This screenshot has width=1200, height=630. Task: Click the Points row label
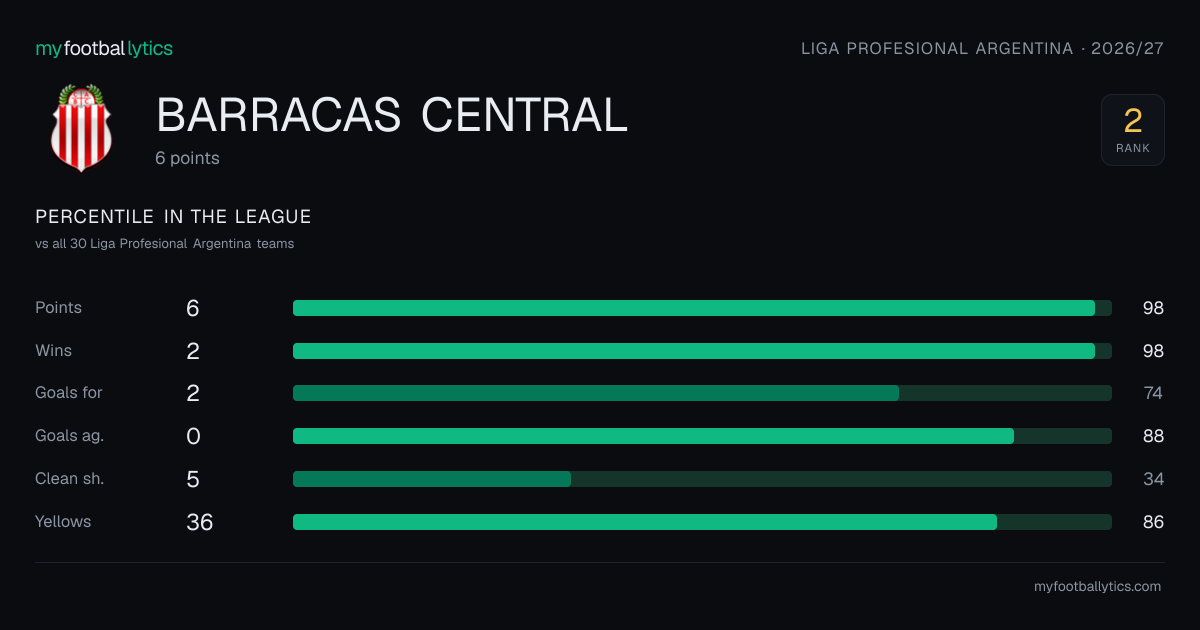pyautogui.click(x=58, y=308)
